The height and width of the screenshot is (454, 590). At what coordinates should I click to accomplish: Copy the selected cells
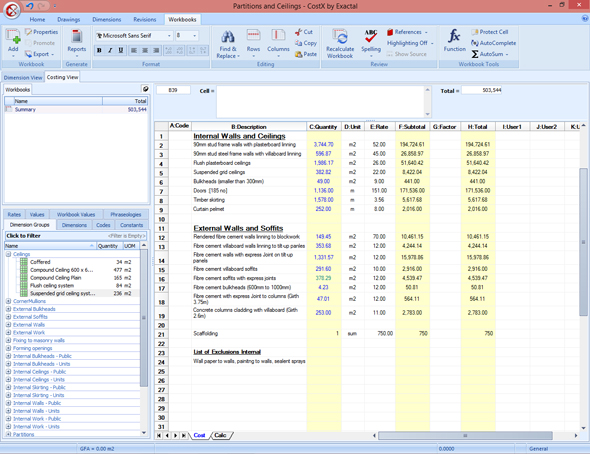pyautogui.click(x=306, y=43)
